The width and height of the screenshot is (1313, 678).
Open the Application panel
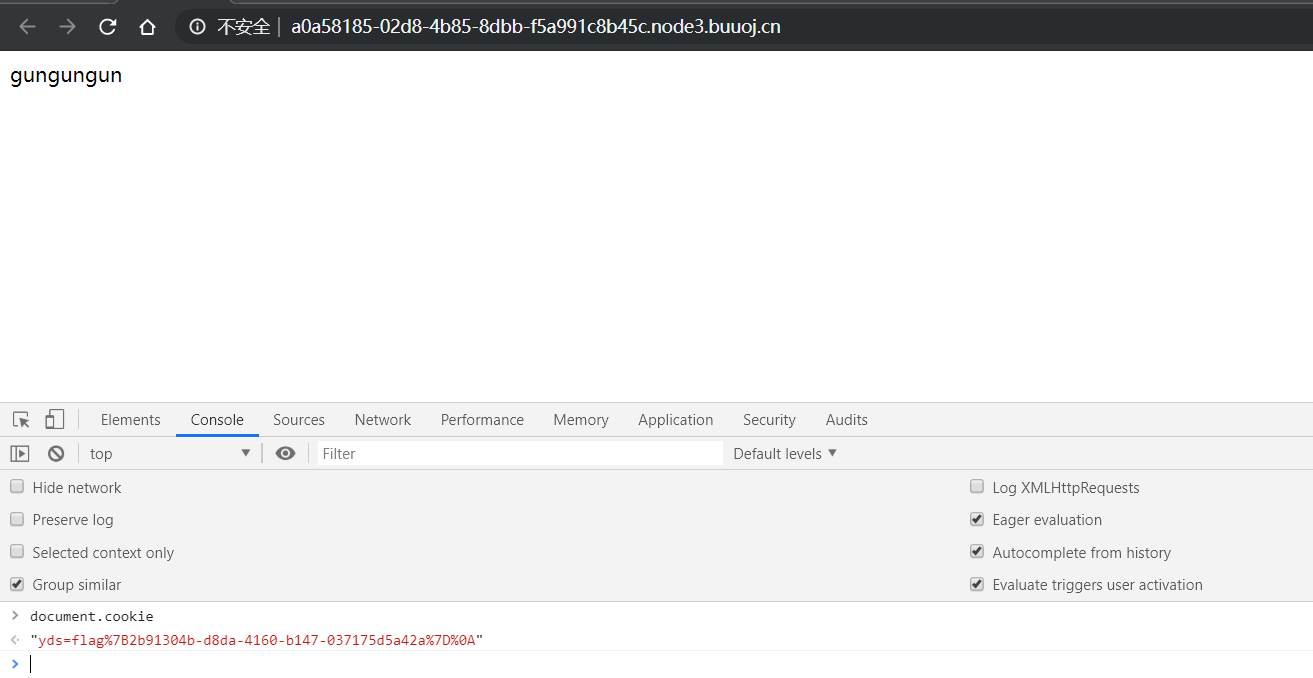pos(675,419)
